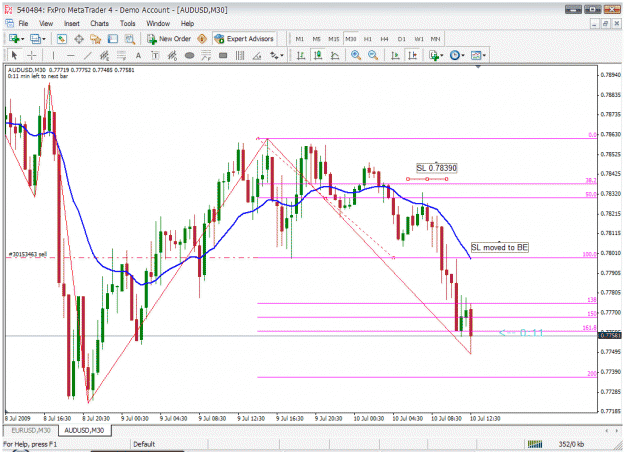Open the Charts menu
Image resolution: width=625 pixels, height=452 pixels.
99,24
